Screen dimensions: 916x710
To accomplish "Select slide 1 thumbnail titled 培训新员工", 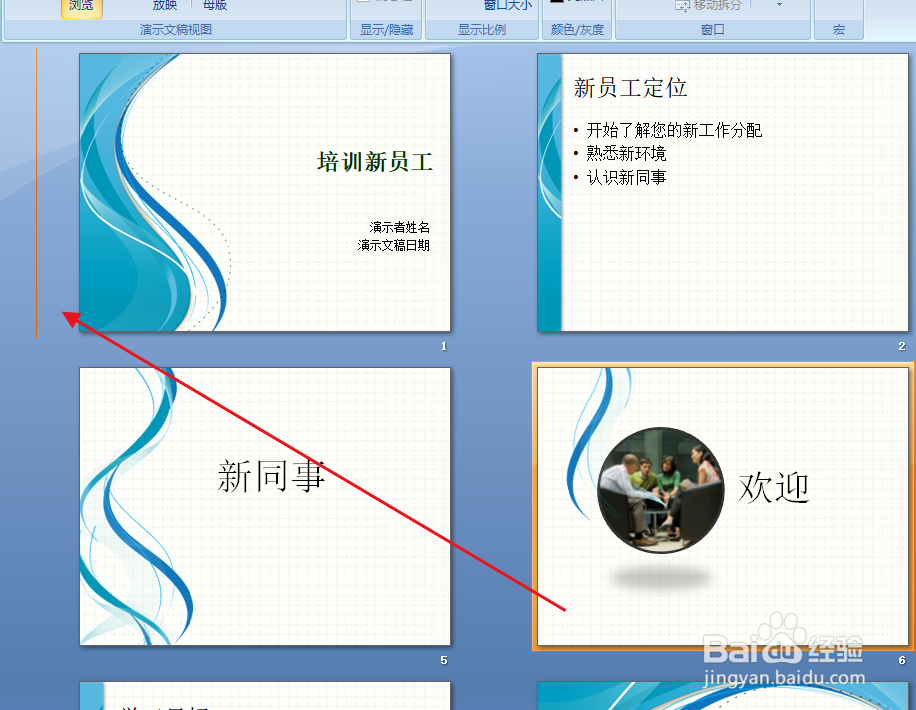I will click(265, 192).
